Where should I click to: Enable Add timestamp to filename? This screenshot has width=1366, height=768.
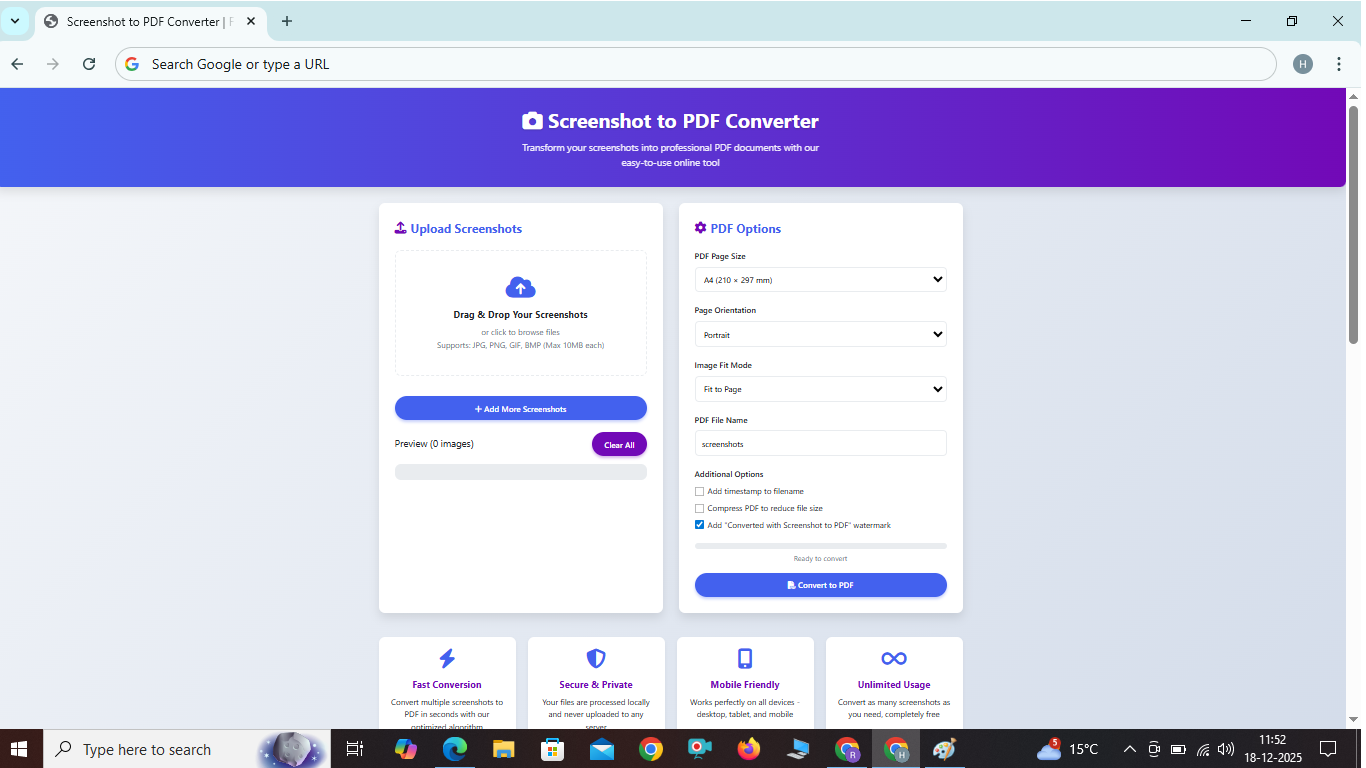(x=699, y=491)
